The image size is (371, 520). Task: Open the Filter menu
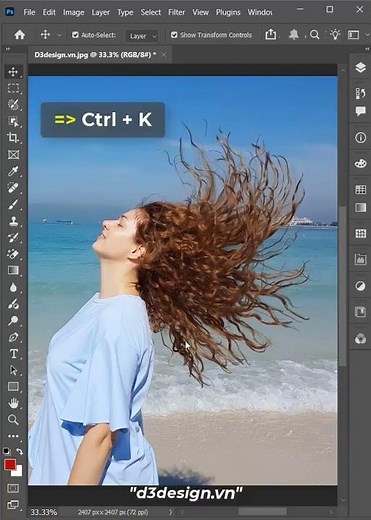point(176,12)
